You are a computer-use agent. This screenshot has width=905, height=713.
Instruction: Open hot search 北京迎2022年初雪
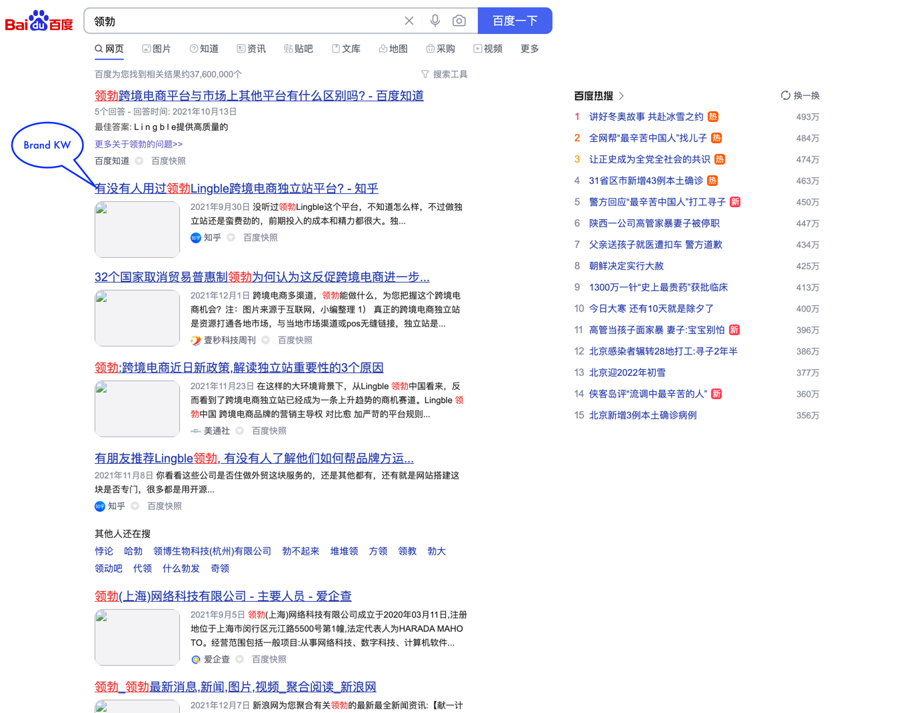(627, 373)
